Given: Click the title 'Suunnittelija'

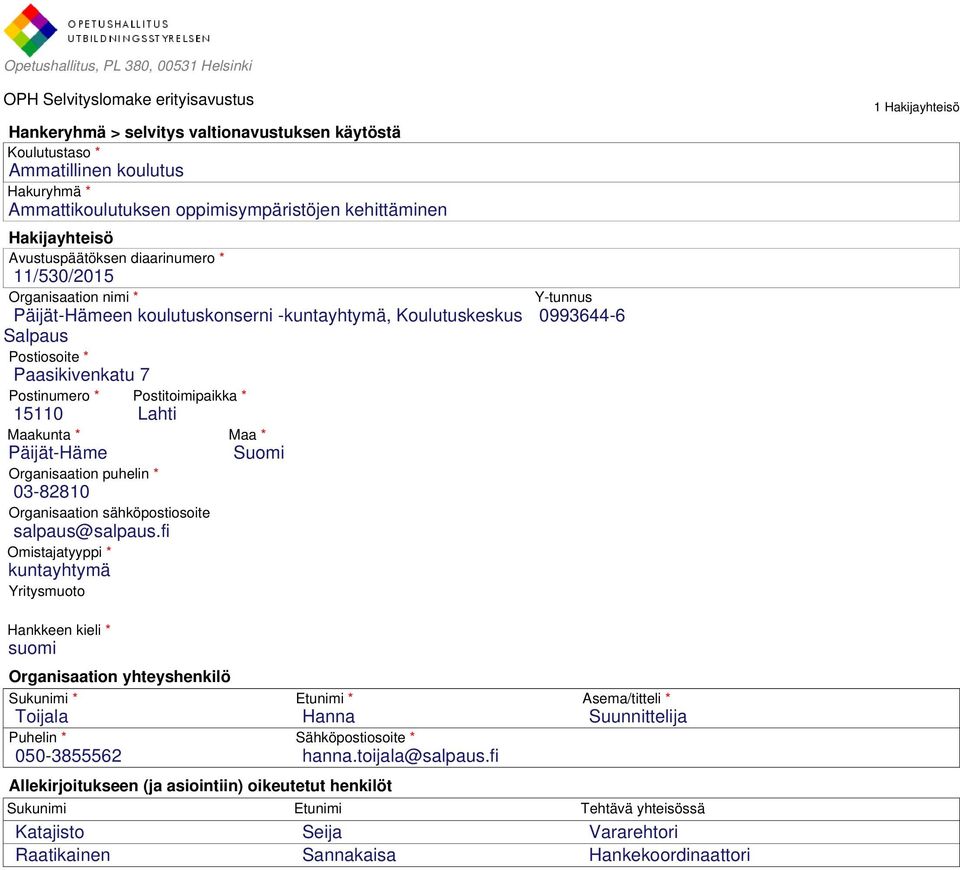Looking at the screenshot, I should 637,716.
